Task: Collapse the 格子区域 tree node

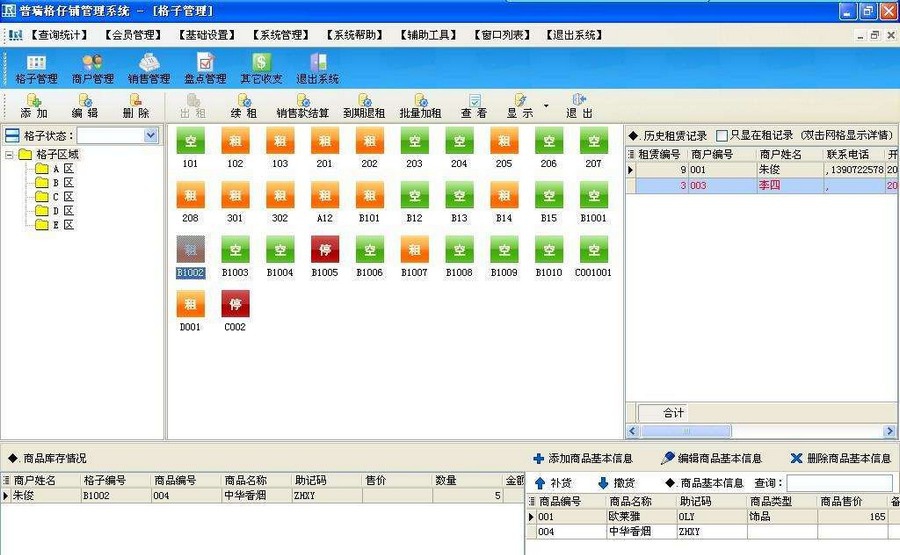Action: click(11, 155)
